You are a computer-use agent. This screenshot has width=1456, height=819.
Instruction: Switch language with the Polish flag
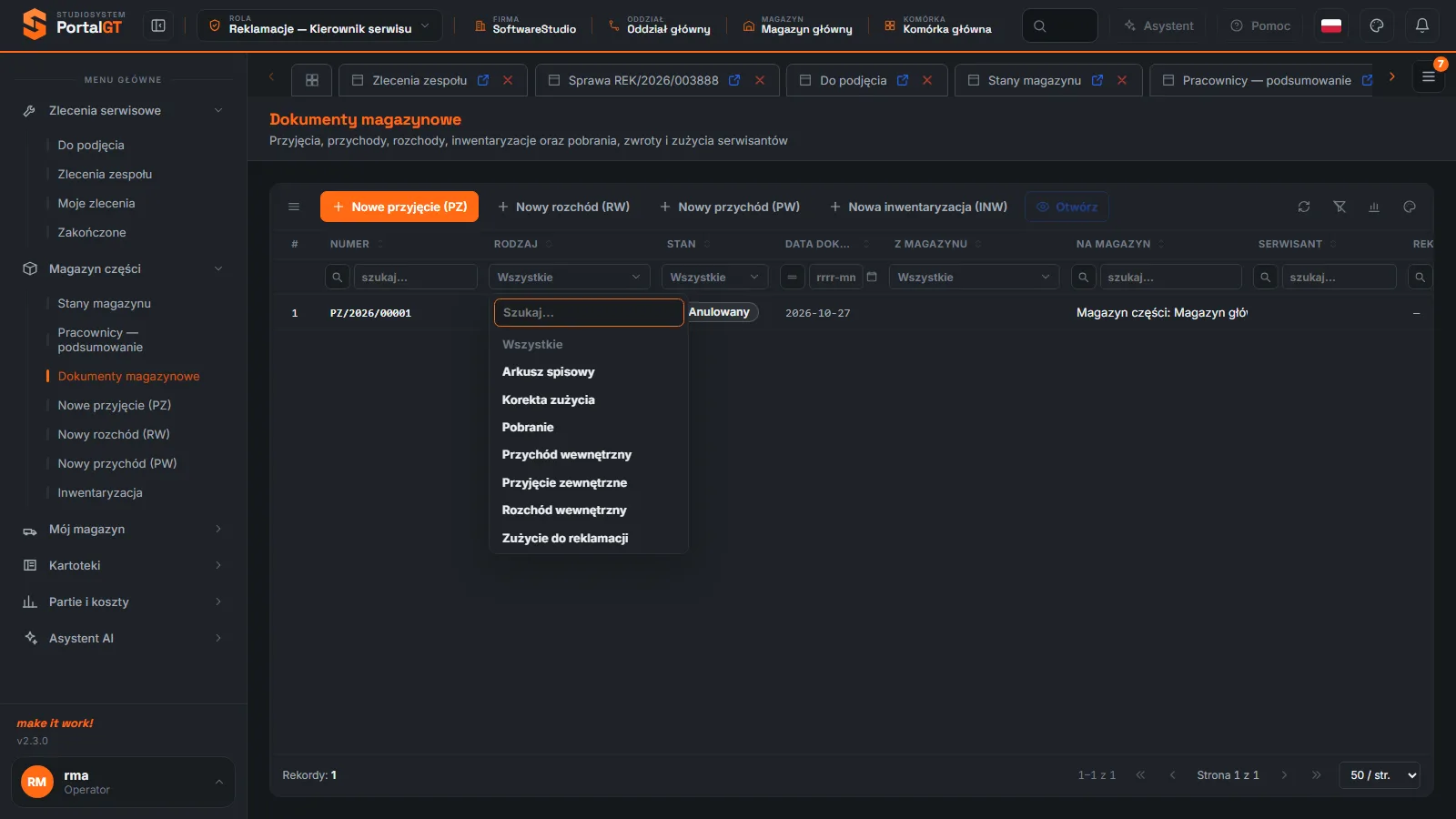1331,25
